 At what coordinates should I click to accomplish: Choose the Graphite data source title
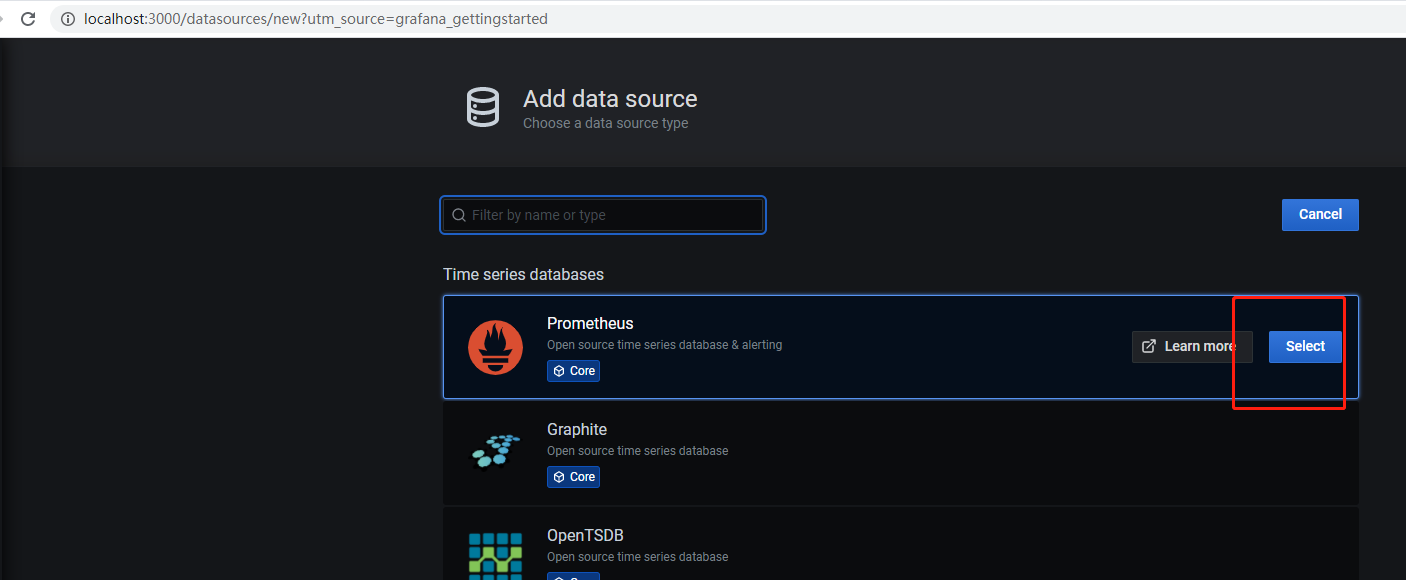[x=577, y=429]
